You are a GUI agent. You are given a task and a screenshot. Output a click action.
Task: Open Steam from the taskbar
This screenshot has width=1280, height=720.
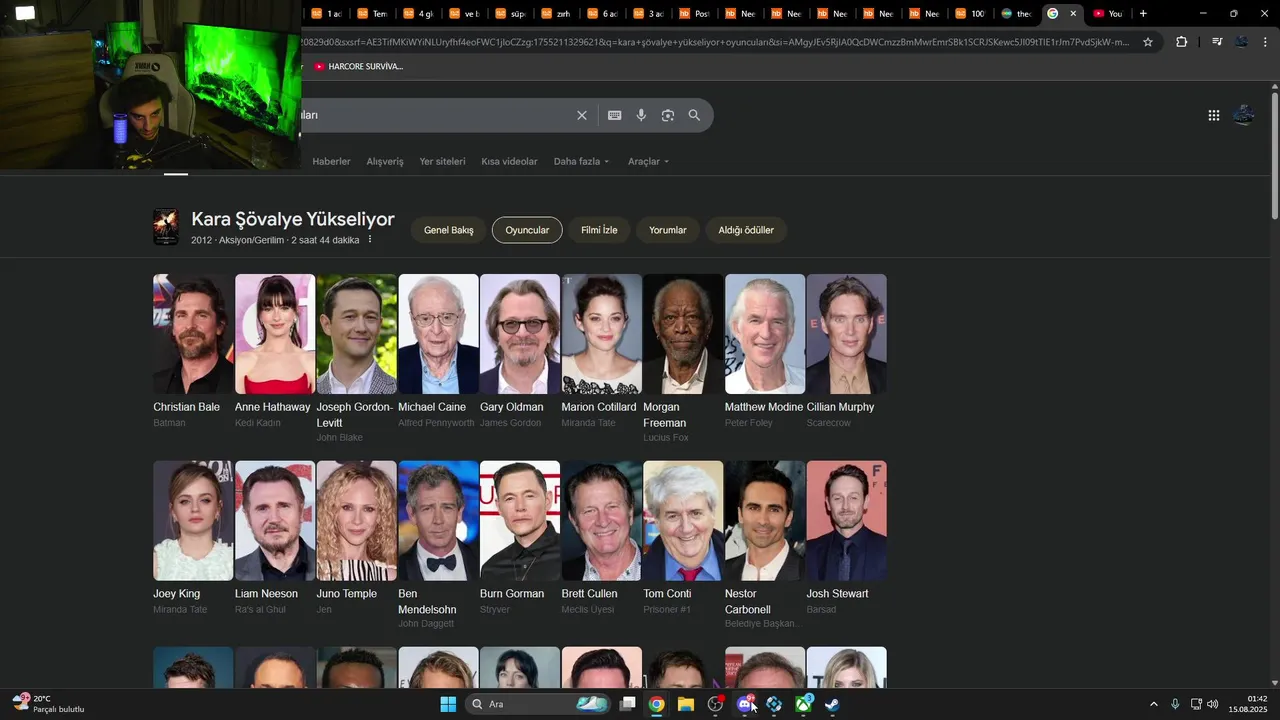[832, 704]
